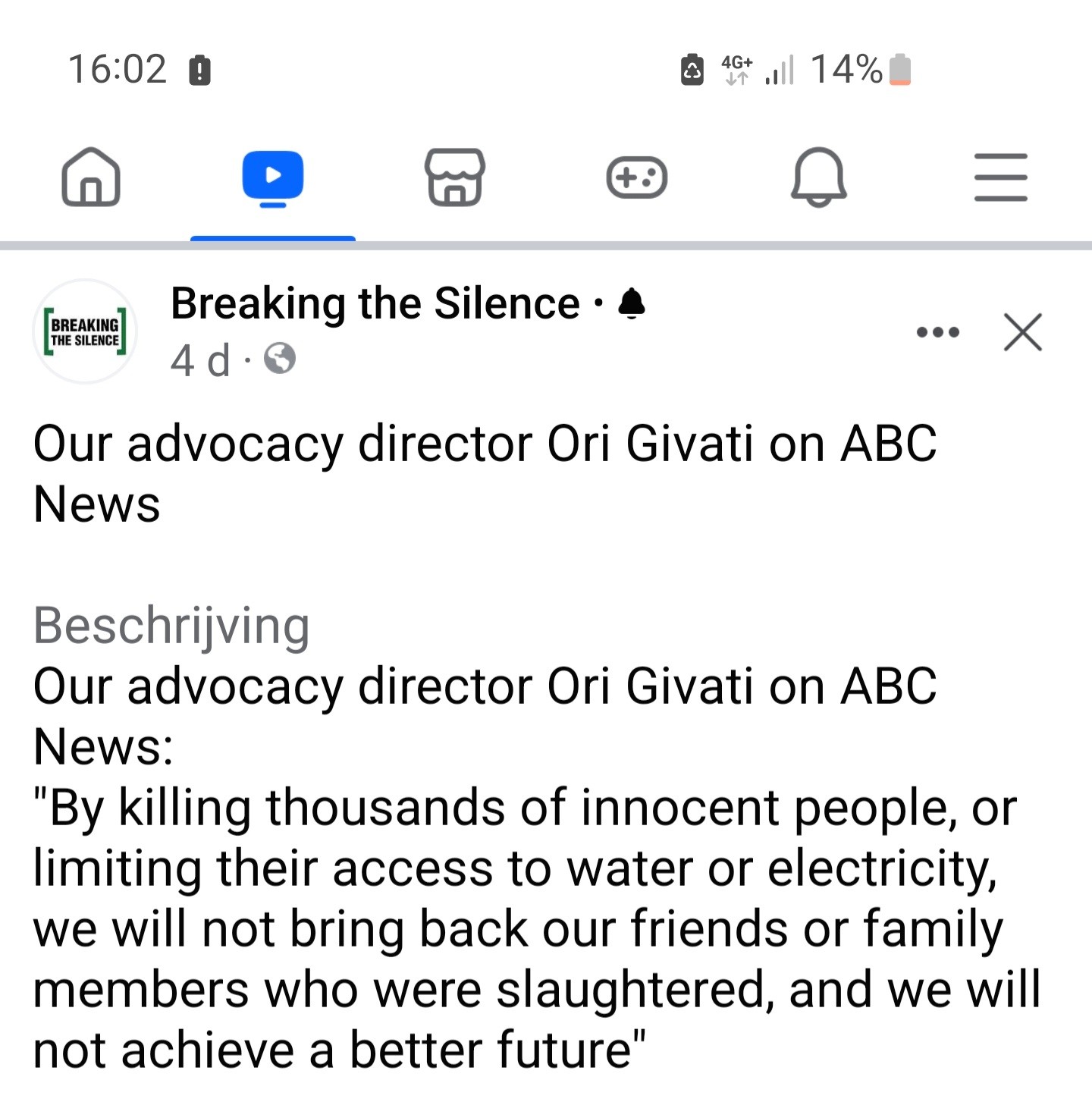
Task: Tap the 4G+ signal status icon
Action: [x=737, y=70]
